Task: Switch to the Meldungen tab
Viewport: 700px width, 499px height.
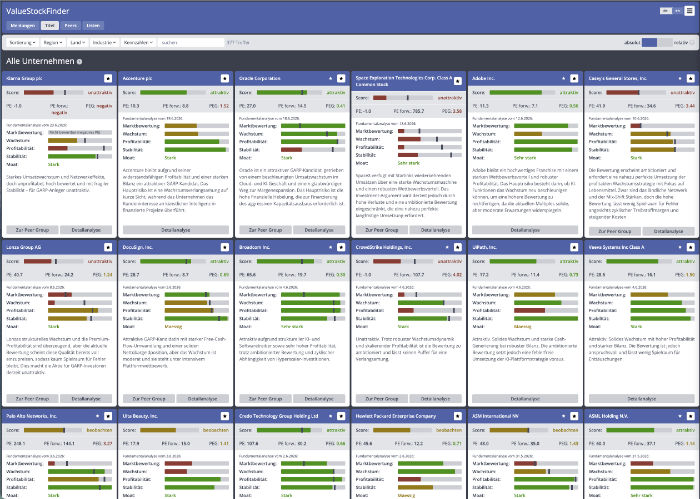Action: [x=23, y=25]
